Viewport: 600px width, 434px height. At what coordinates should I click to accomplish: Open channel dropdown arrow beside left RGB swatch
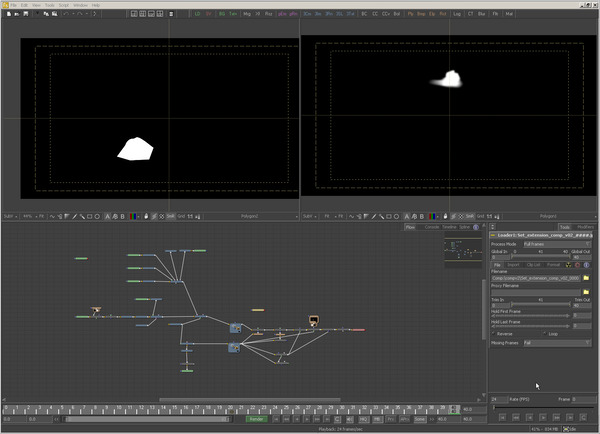click(138, 217)
